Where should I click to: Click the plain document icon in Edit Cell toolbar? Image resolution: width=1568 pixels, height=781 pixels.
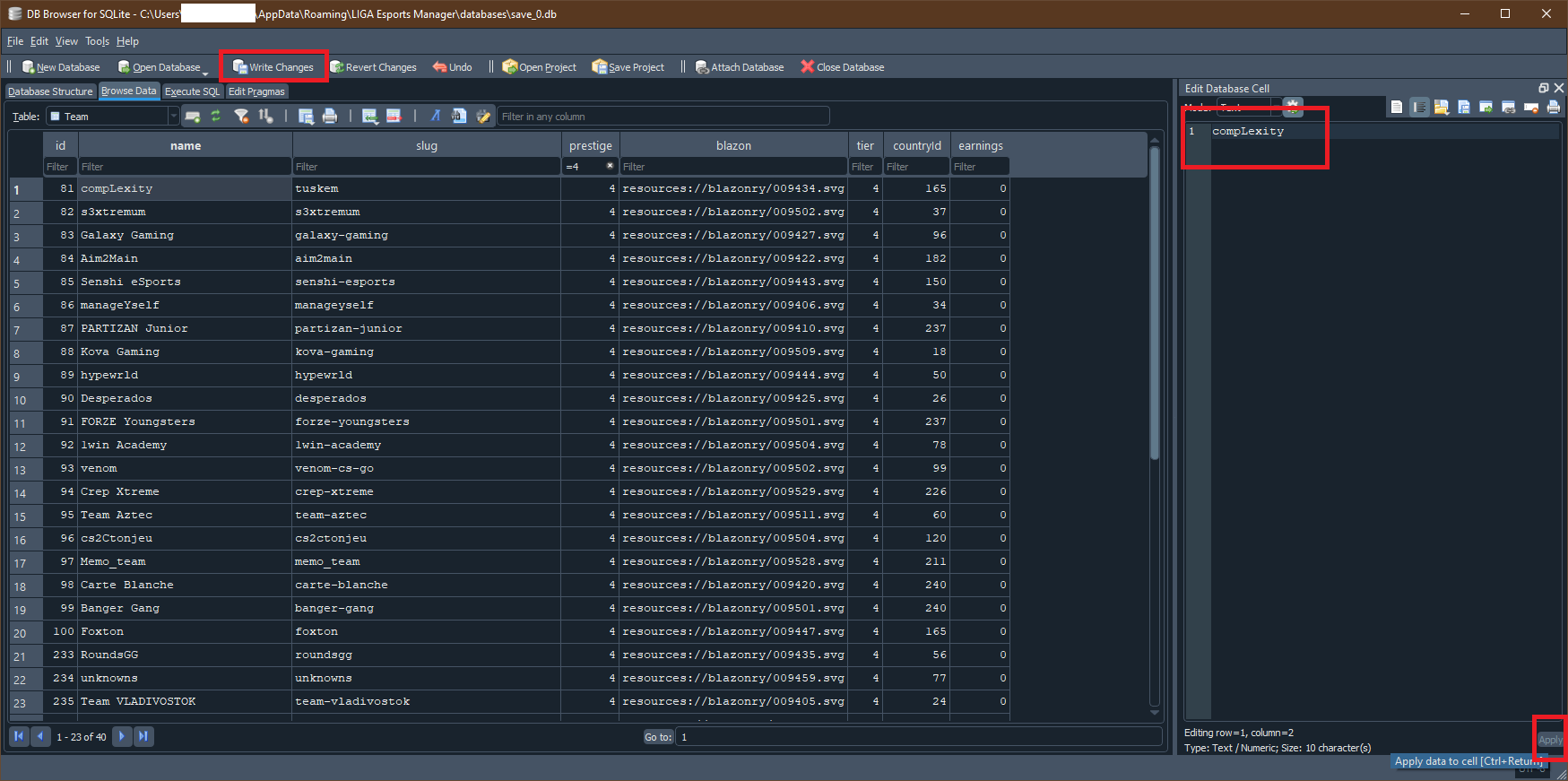coord(1397,108)
